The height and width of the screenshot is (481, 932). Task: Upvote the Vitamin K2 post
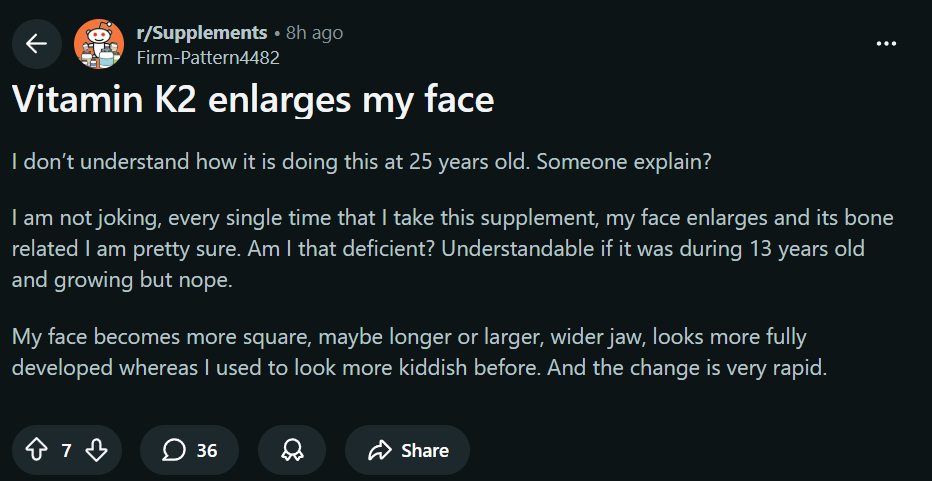[x=37, y=450]
